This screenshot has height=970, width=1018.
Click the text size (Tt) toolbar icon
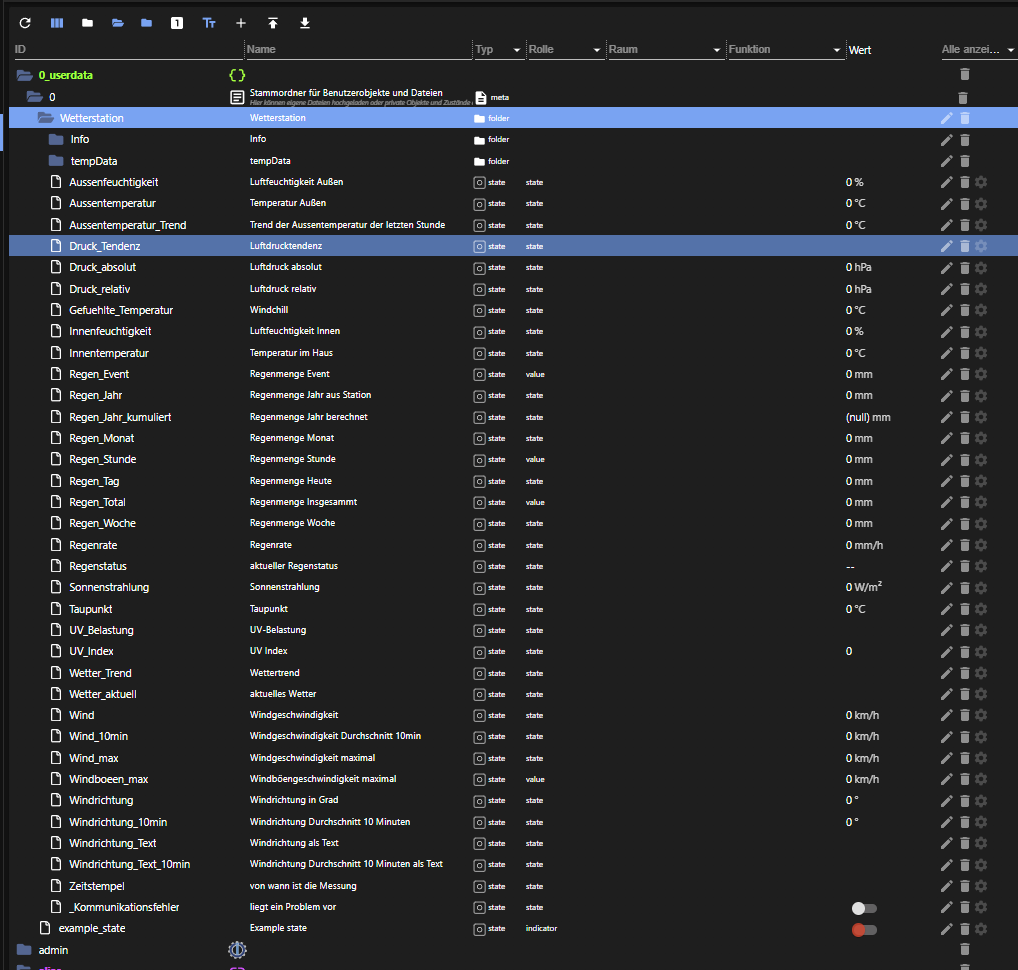pyautogui.click(x=209, y=23)
